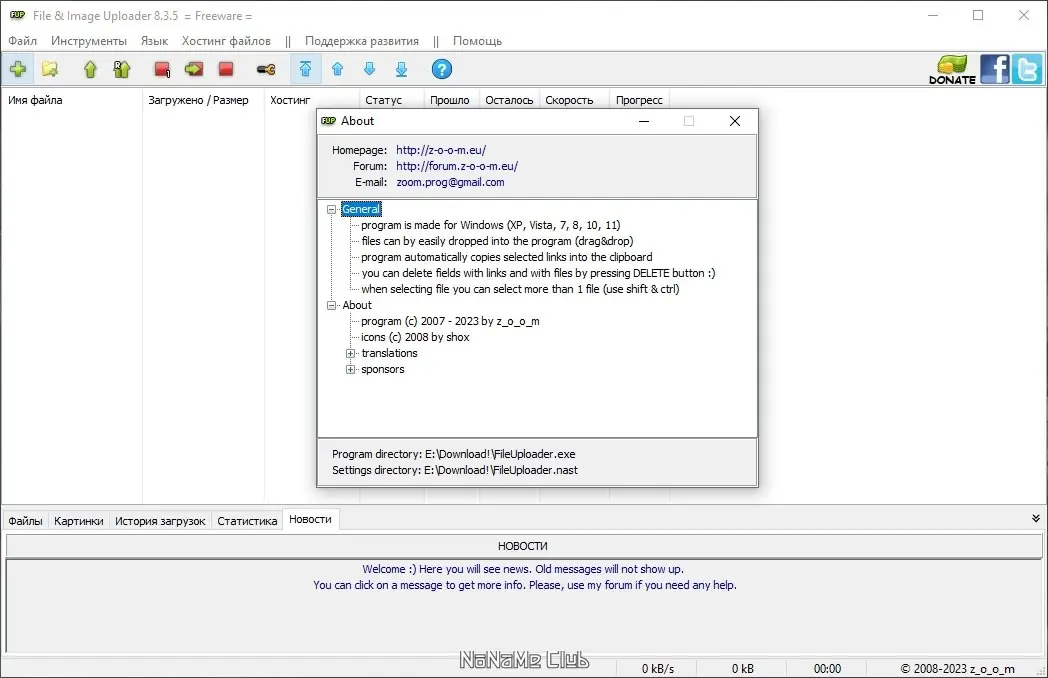
Task: Click the red stop square toolbar icon
Action: (226, 69)
